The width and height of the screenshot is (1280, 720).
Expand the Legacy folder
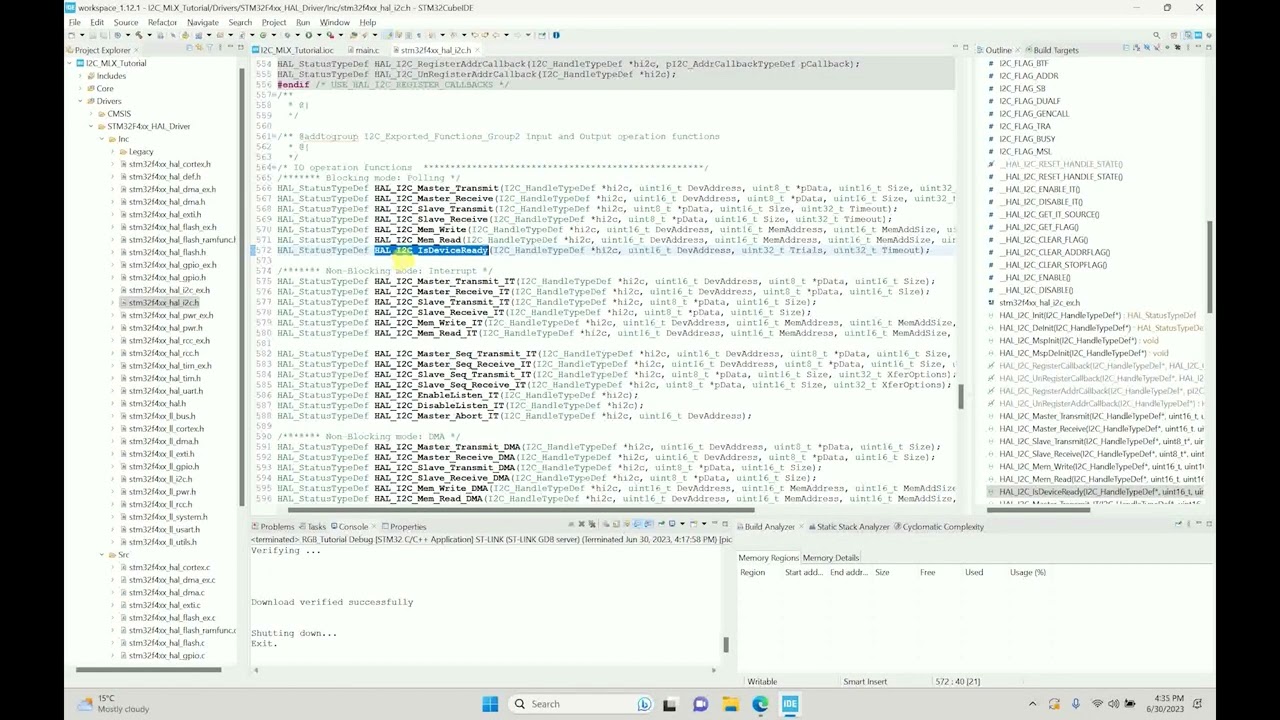pos(113,152)
